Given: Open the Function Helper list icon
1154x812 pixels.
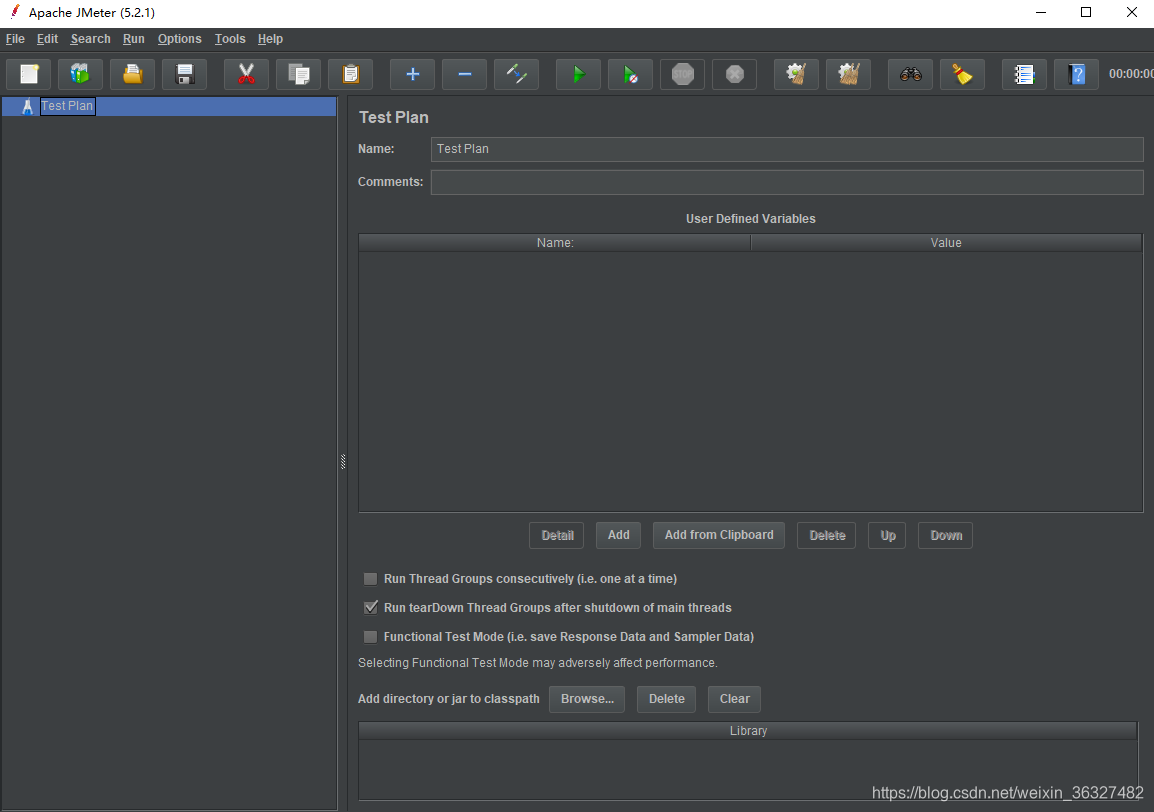Looking at the screenshot, I should 1024,74.
